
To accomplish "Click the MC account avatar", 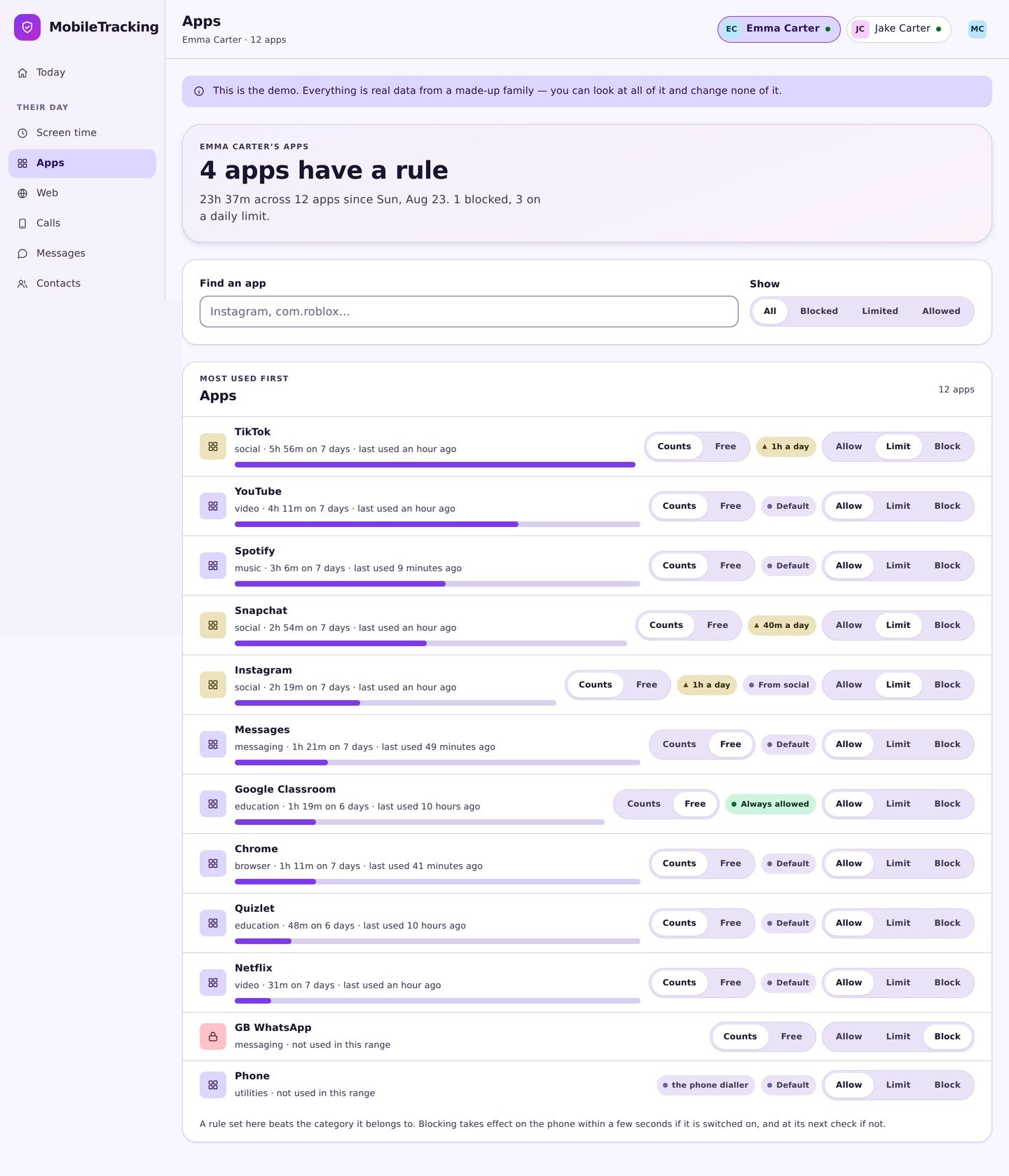I will (977, 29).
